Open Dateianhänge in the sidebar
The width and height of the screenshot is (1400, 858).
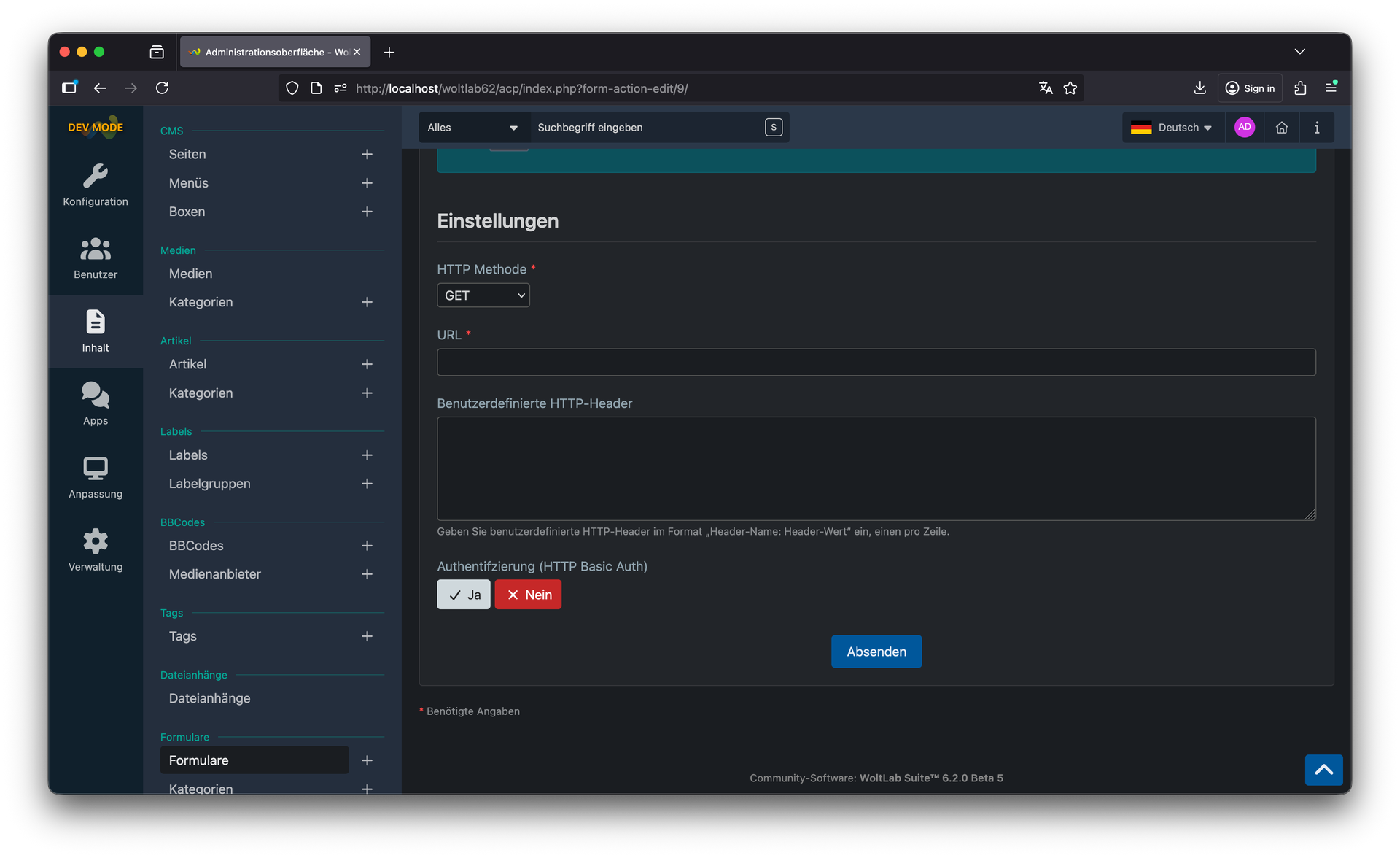pos(210,698)
